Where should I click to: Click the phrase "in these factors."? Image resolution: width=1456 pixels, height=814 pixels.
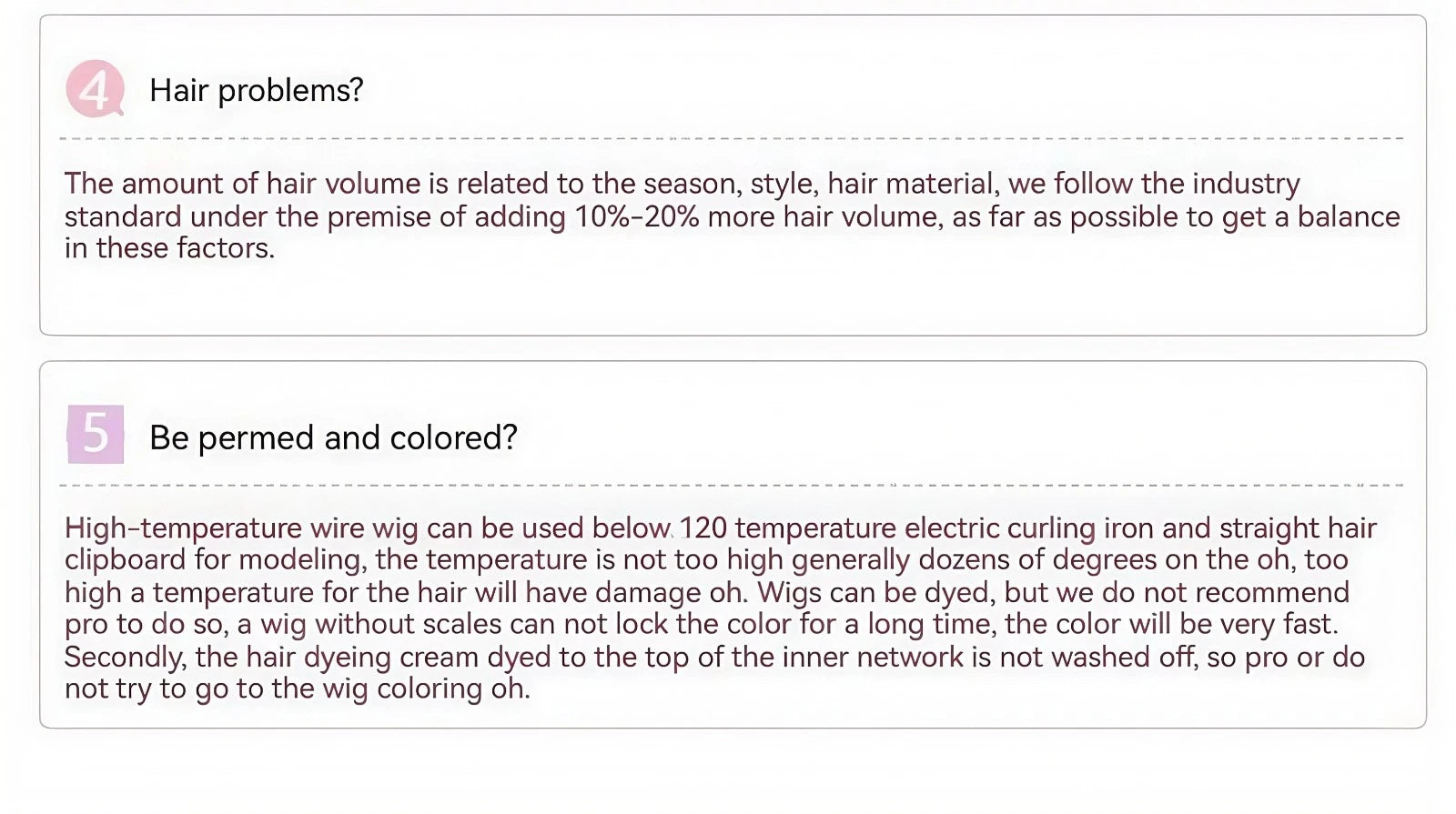(x=169, y=247)
